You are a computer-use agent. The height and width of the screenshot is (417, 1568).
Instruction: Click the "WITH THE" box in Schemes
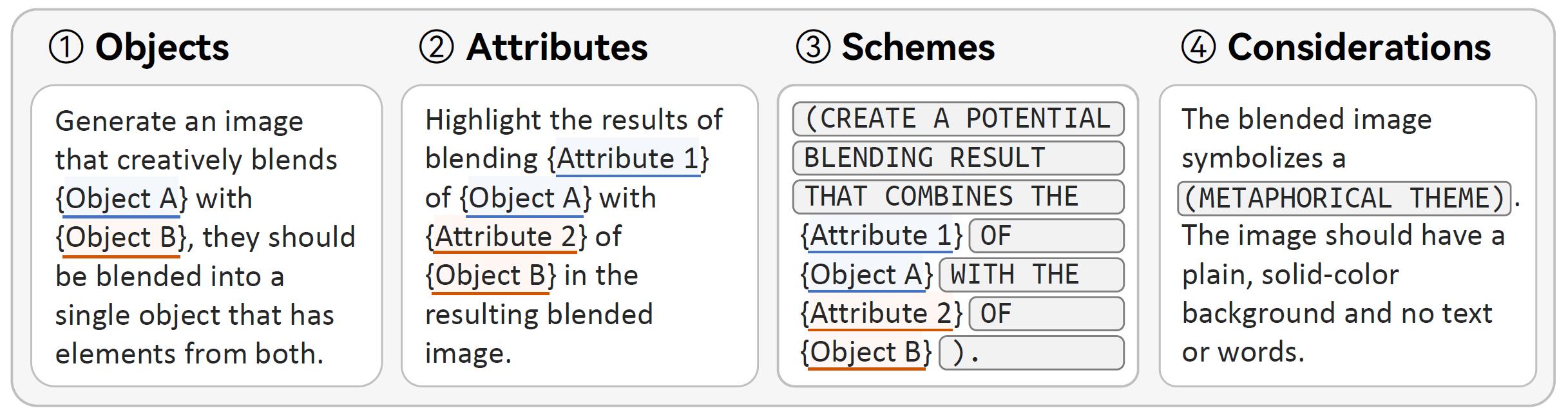(1031, 275)
